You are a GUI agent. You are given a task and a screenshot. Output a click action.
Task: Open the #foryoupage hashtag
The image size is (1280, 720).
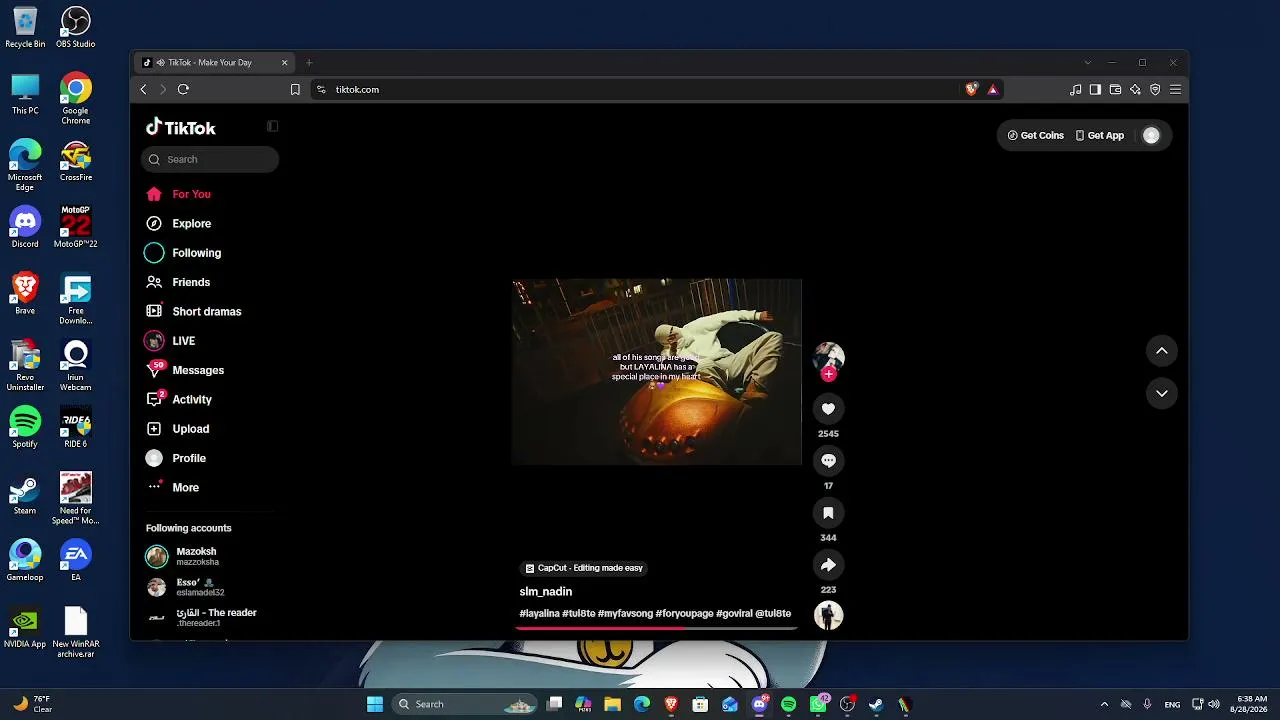pyautogui.click(x=684, y=614)
